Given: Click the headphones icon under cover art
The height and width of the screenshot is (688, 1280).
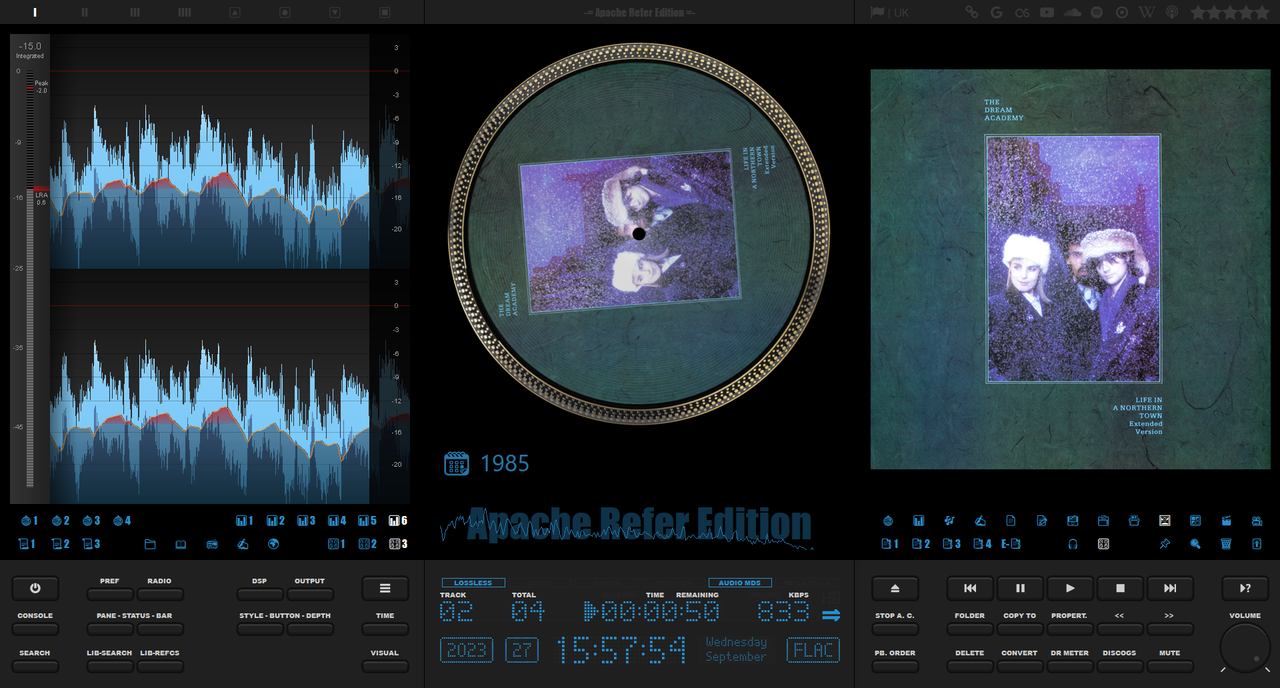Looking at the screenshot, I should [x=1073, y=544].
